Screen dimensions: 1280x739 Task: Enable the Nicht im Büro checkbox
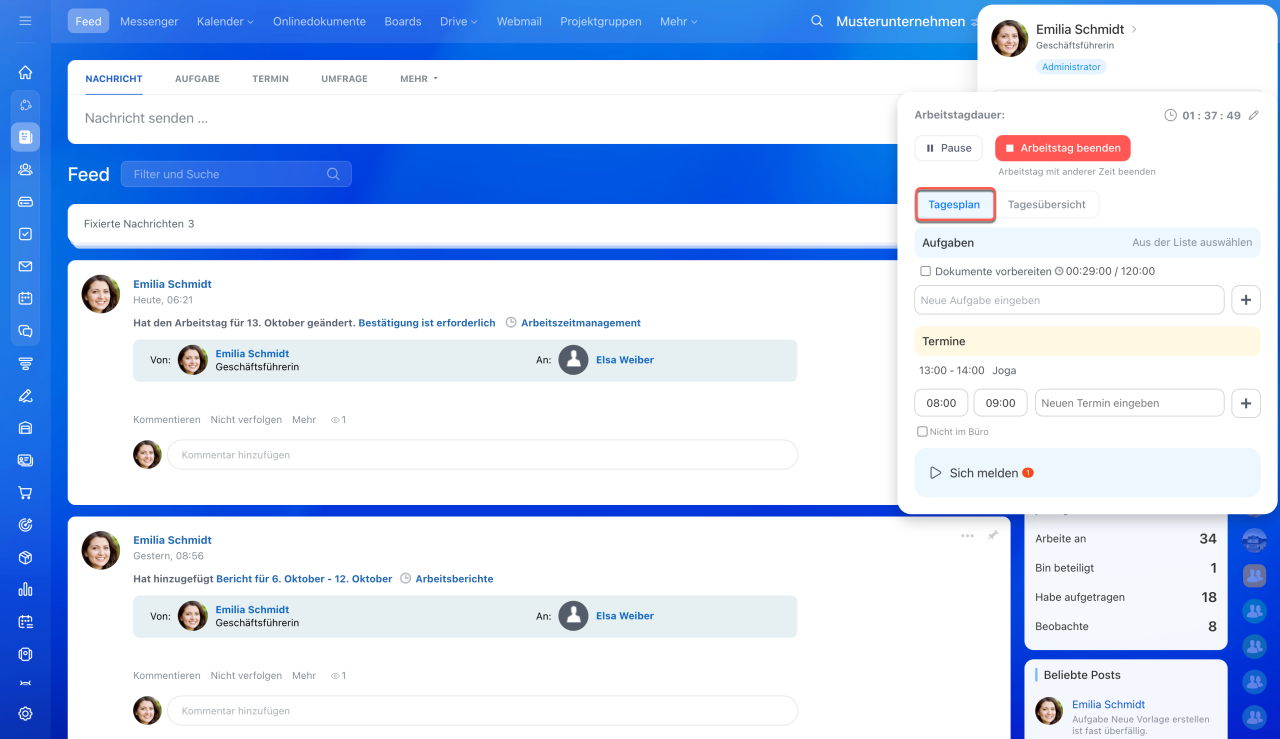pyautogui.click(x=922, y=432)
